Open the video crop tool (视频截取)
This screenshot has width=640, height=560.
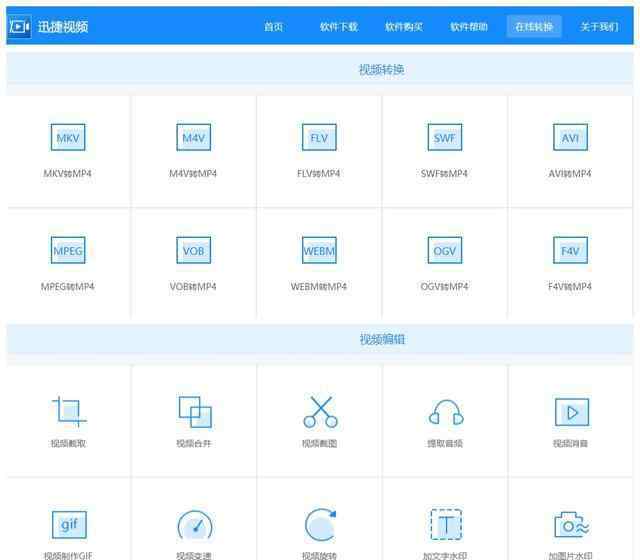click(x=68, y=411)
